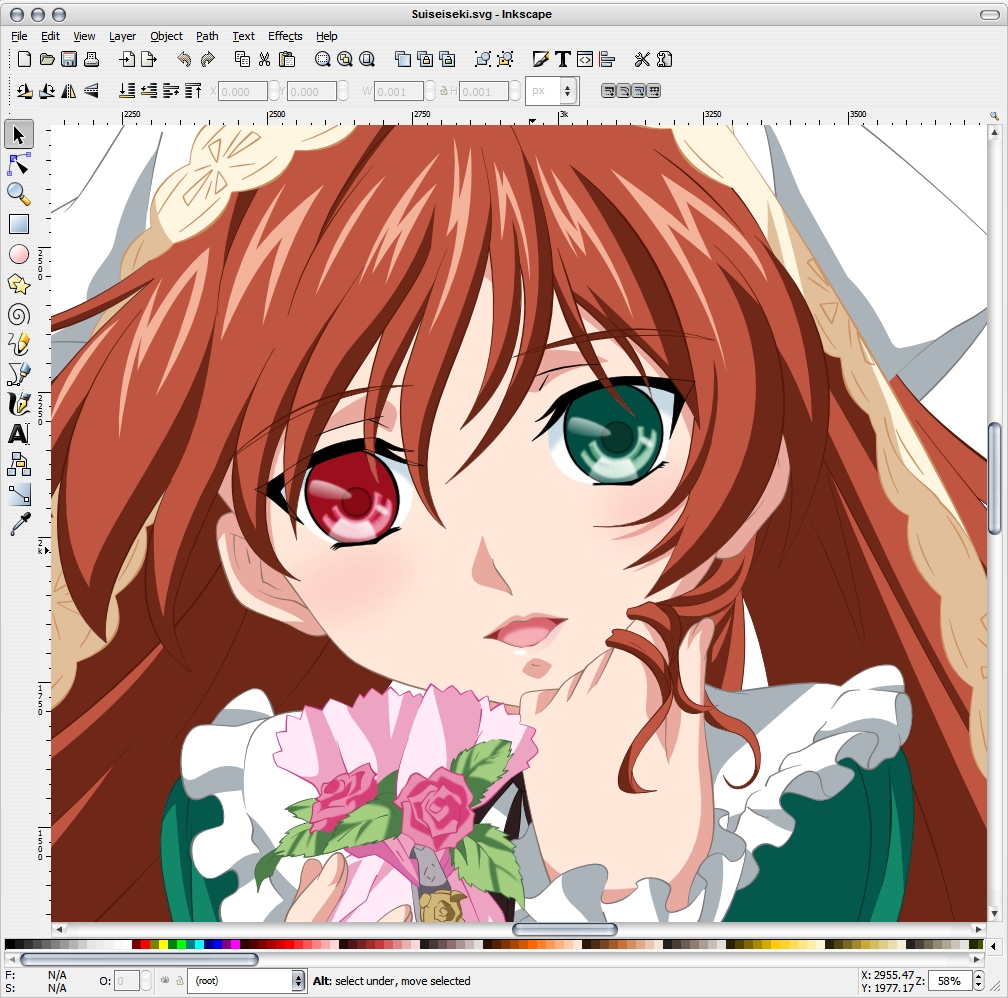The width and height of the screenshot is (1008, 998).
Task: Create a new document
Action: point(24,59)
